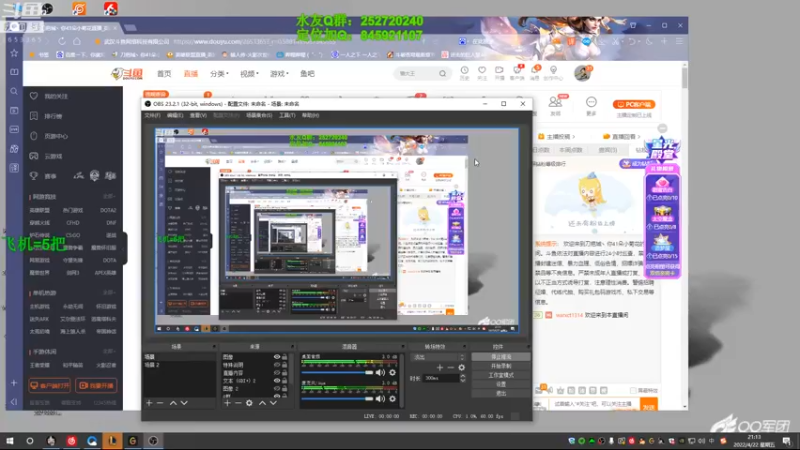Remove the selected scene with the minus icon

point(160,403)
